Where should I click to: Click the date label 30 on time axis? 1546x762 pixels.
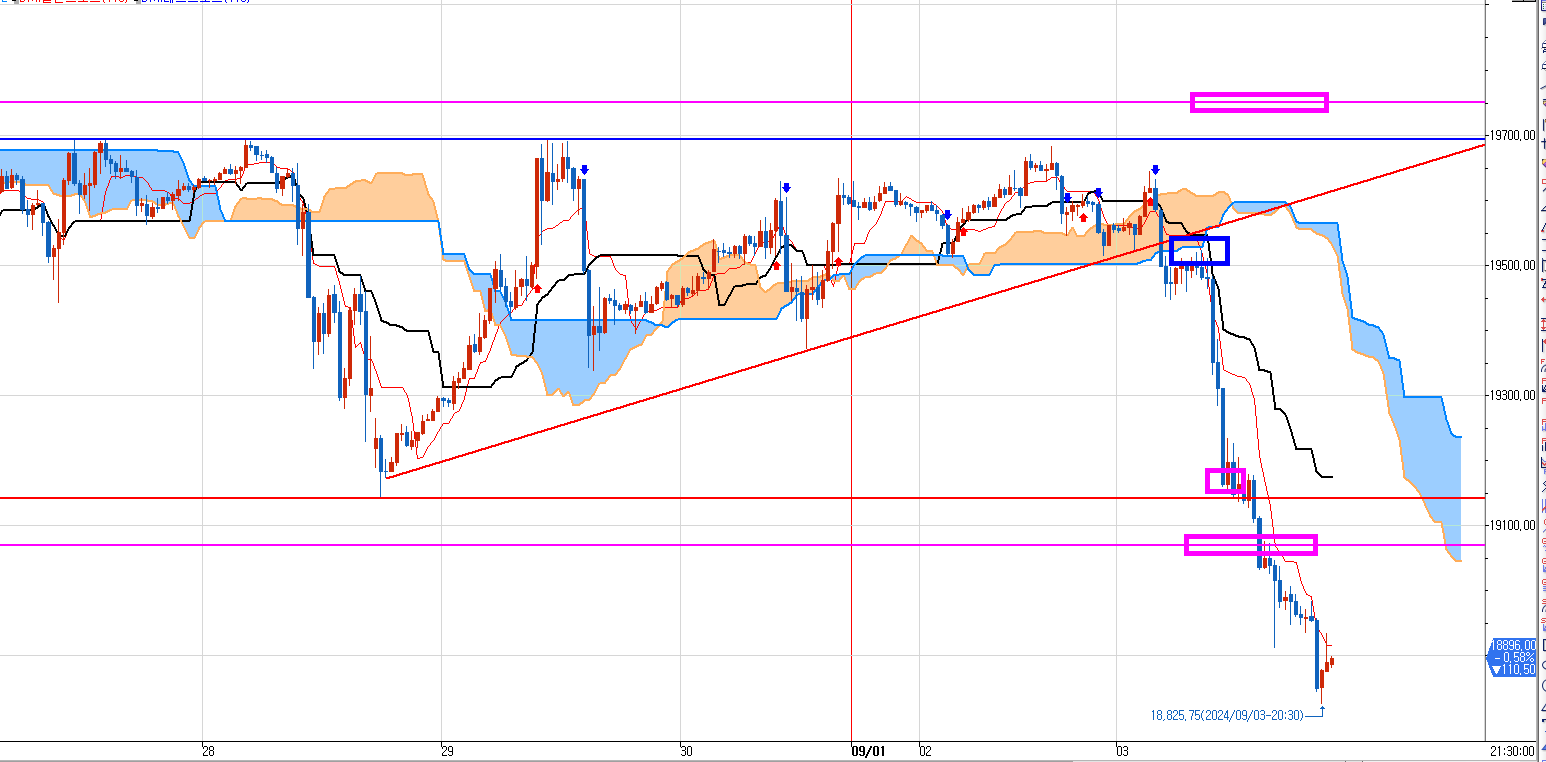[x=685, y=751]
